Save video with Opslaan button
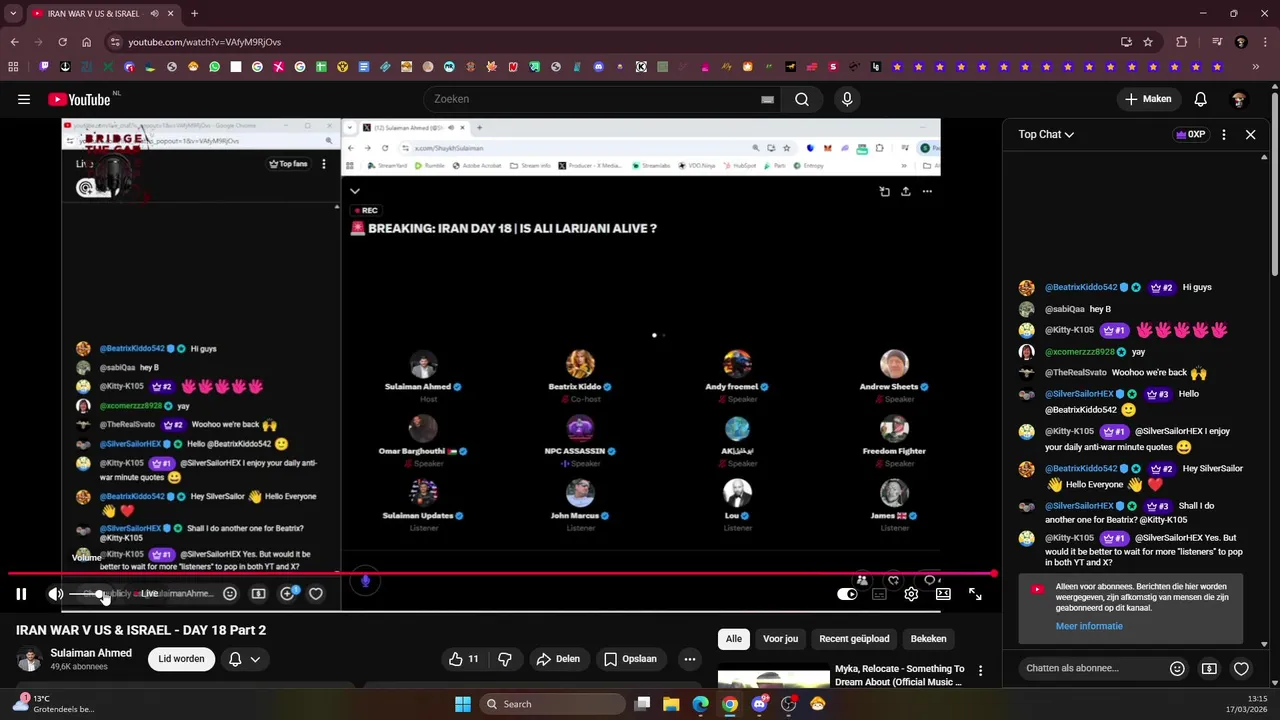This screenshot has width=1280, height=720. coord(630,659)
